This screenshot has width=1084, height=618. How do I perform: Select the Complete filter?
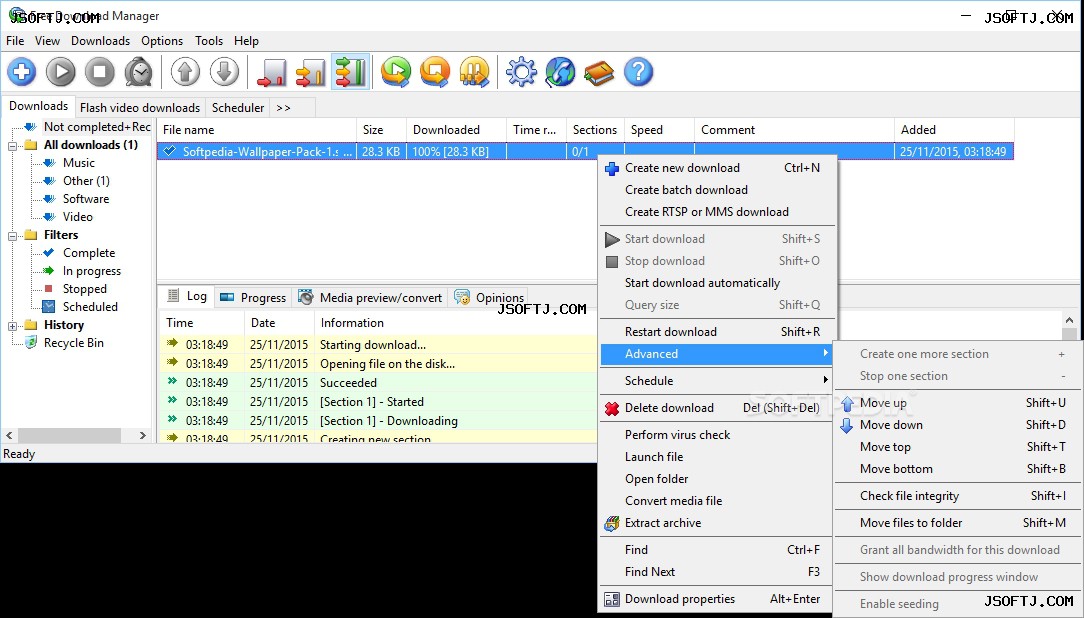[x=88, y=253]
